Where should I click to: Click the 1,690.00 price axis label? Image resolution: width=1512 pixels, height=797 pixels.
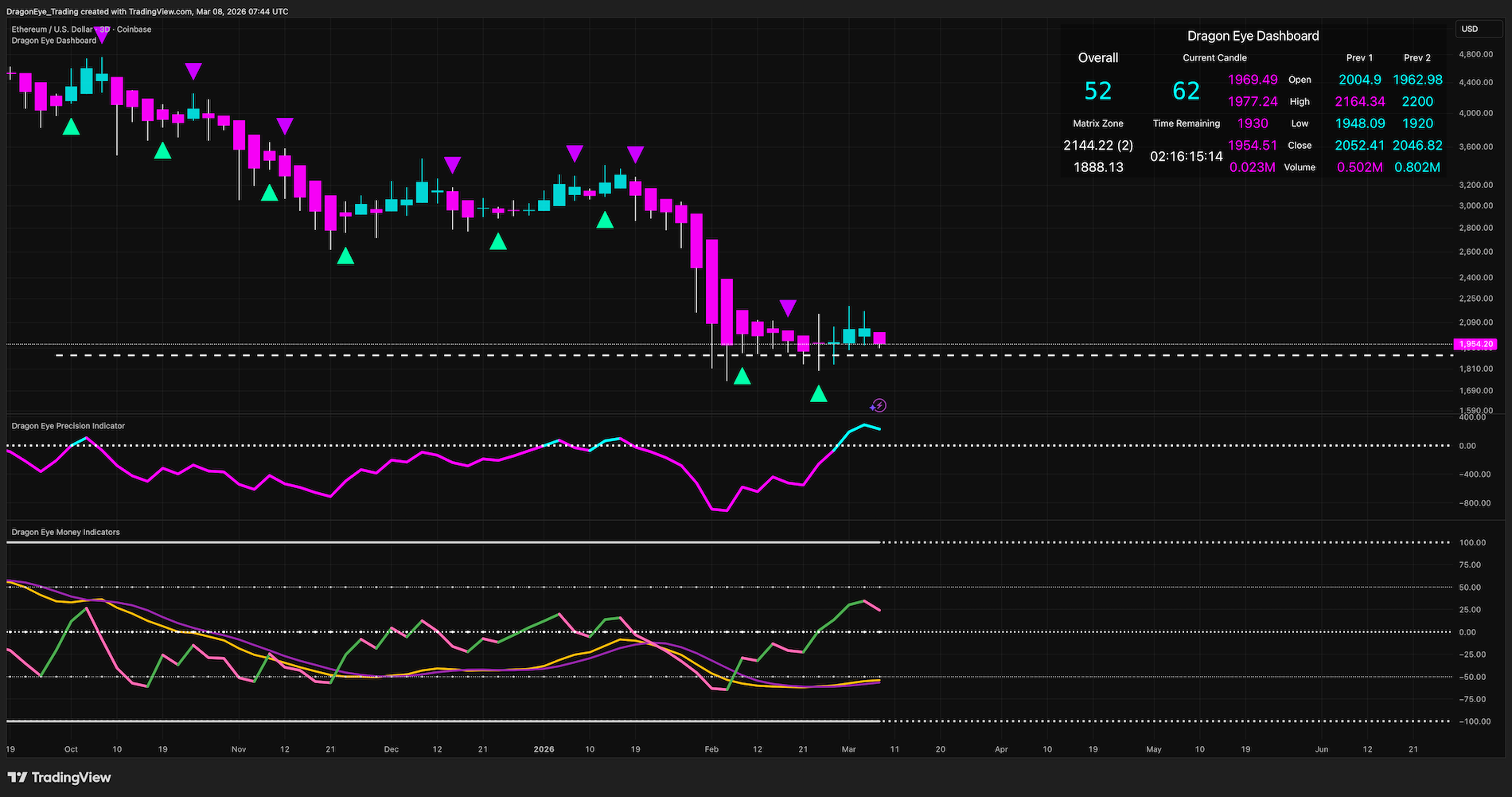coord(1475,391)
